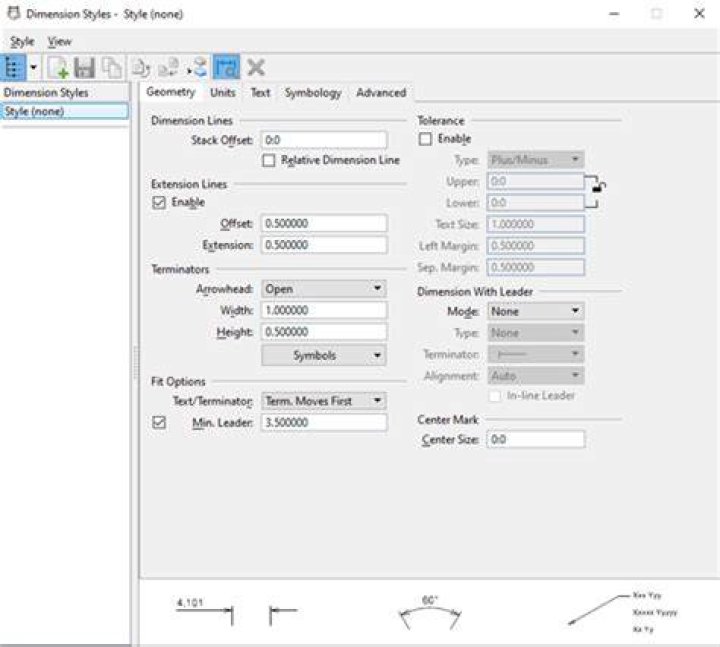Switch to the Units tab

(223, 93)
